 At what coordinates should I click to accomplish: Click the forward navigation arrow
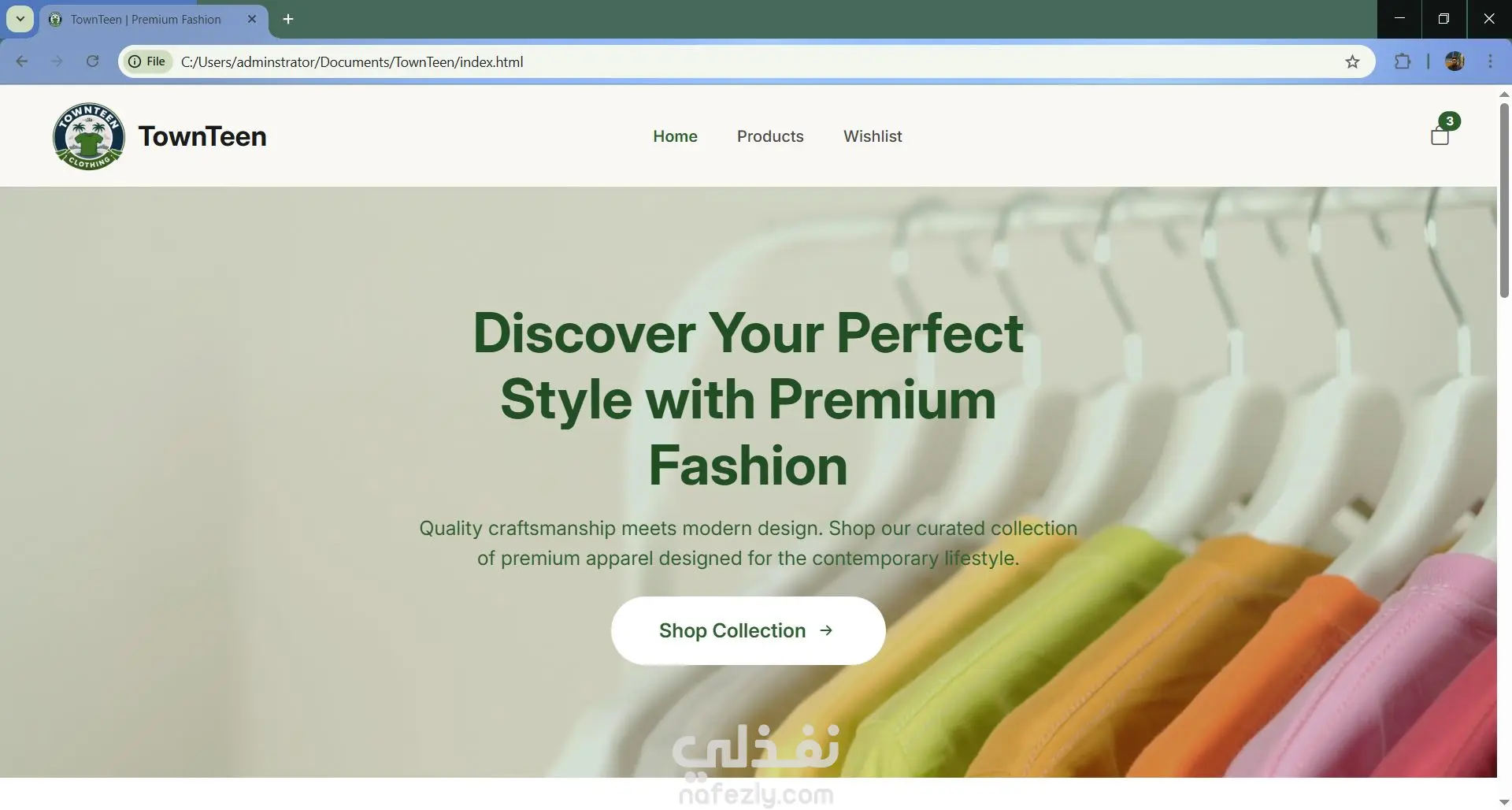click(x=57, y=61)
